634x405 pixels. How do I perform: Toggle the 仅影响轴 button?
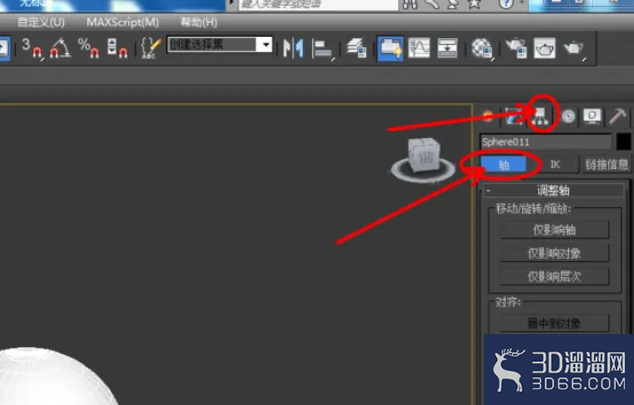pyautogui.click(x=554, y=230)
